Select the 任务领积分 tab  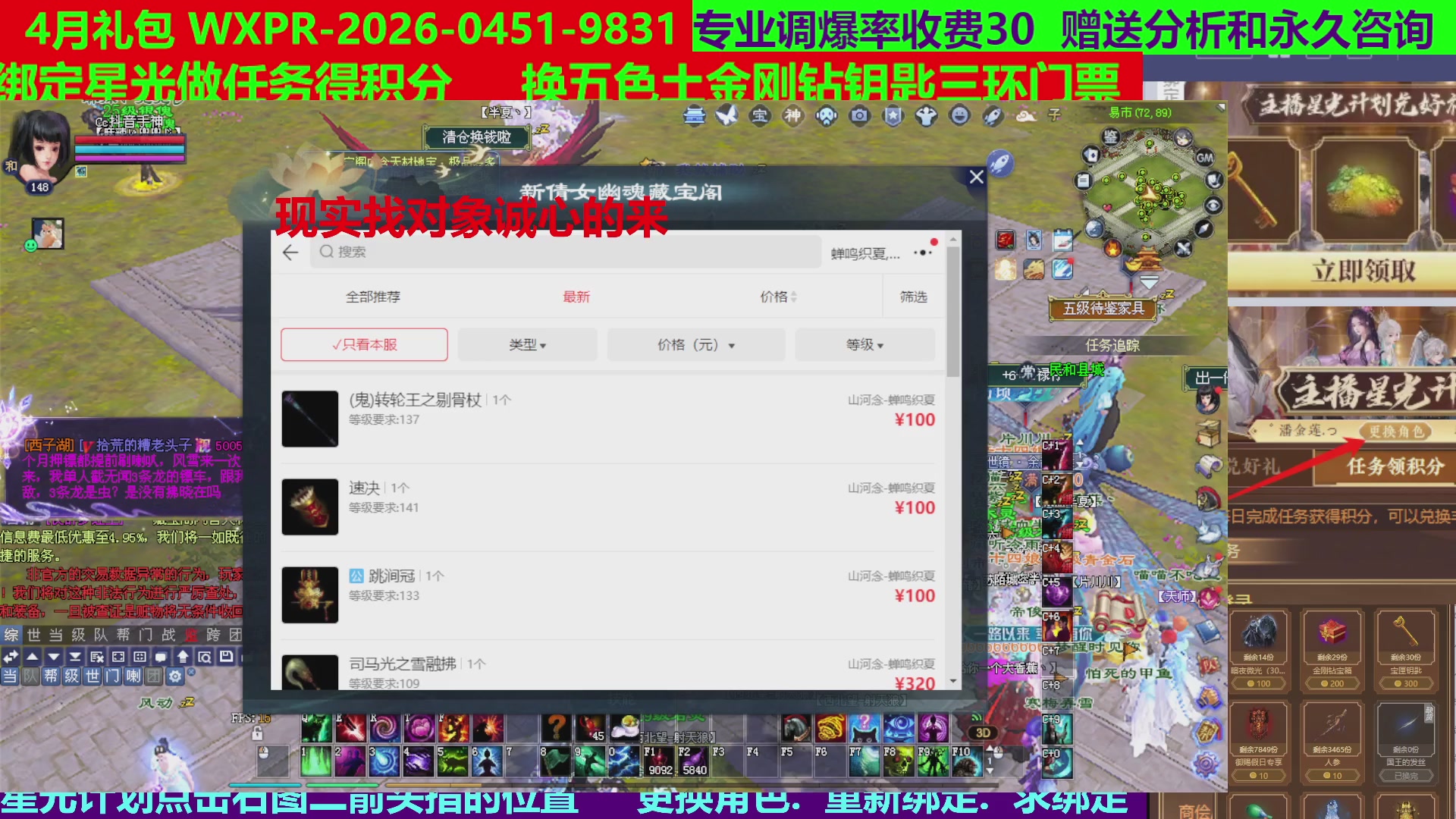pos(1395,466)
